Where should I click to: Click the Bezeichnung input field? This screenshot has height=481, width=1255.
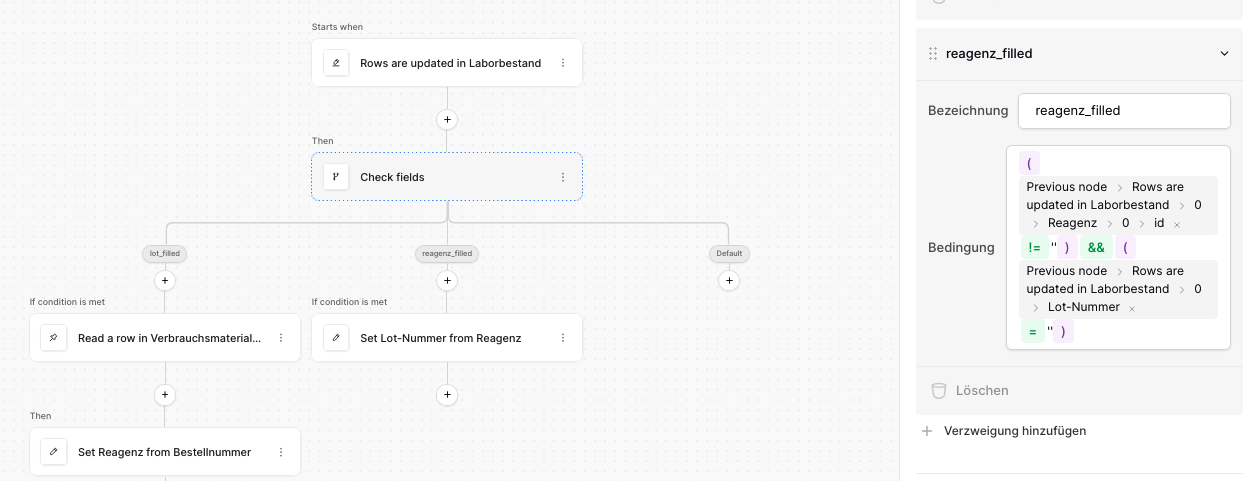(x=1124, y=111)
